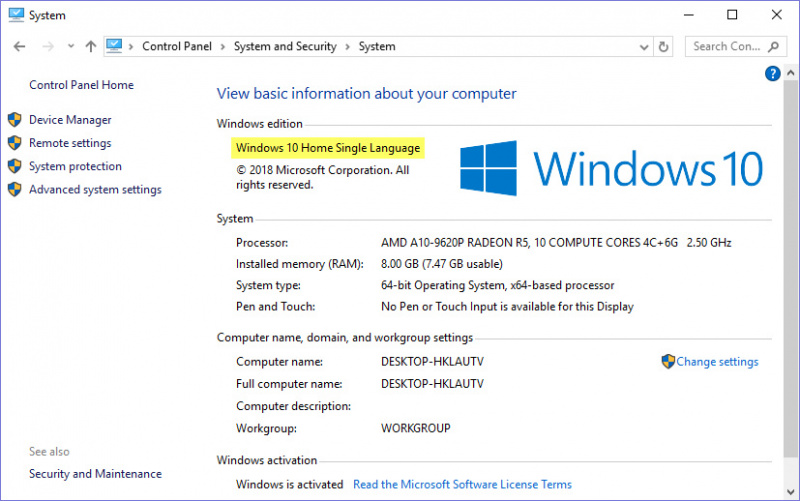Click the vertical scrollbar thumb
This screenshot has width=800, height=501.
pyautogui.click(x=790, y=268)
